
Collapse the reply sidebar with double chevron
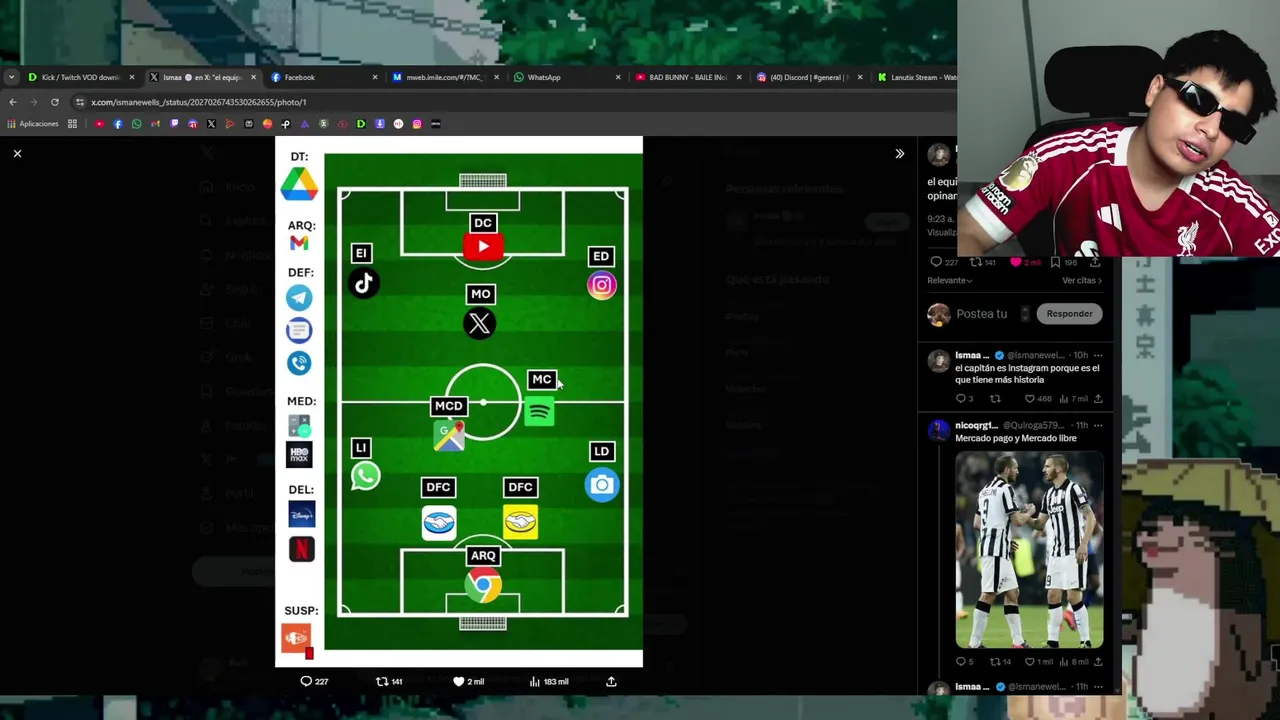(x=899, y=153)
